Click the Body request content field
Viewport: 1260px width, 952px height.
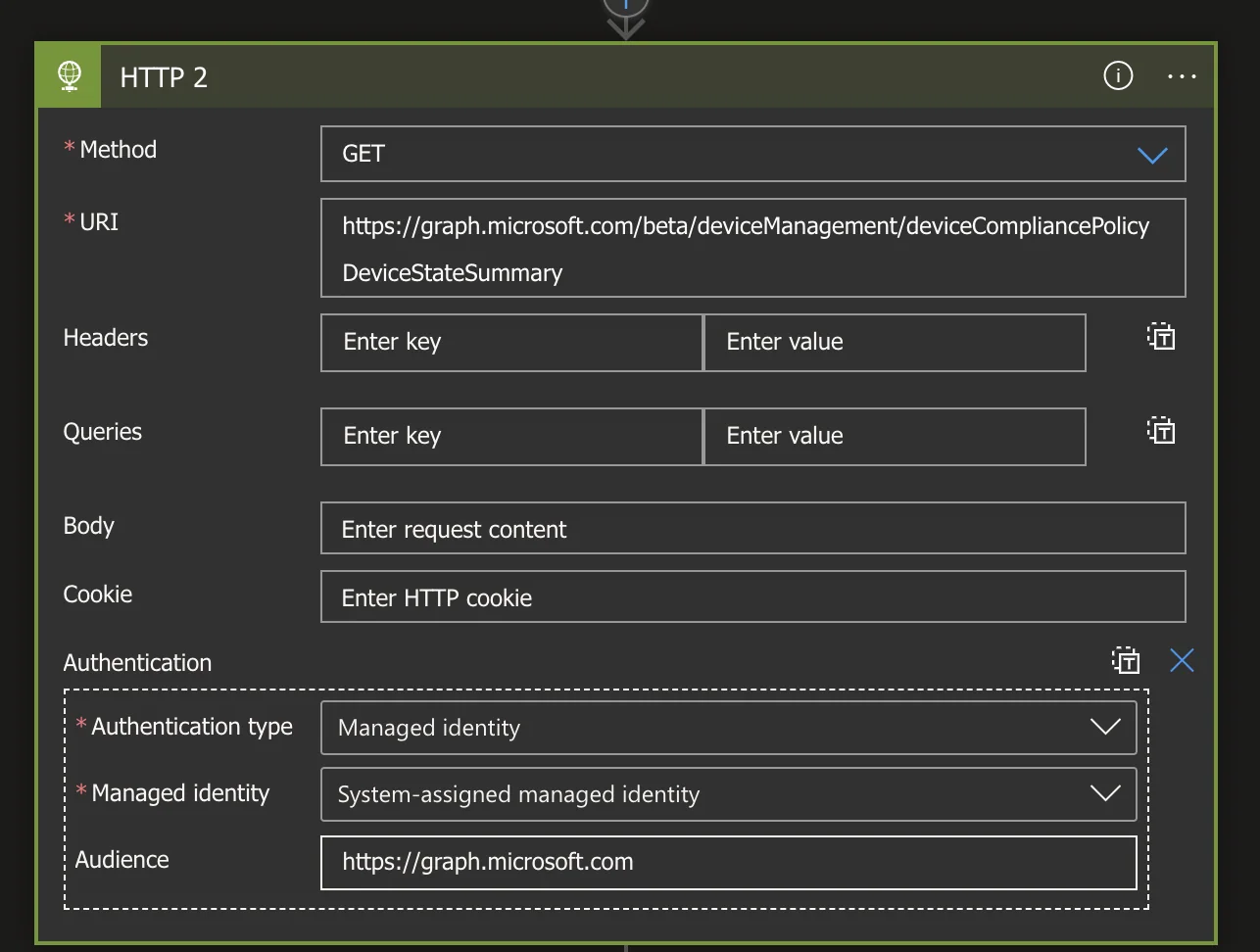[x=752, y=529]
